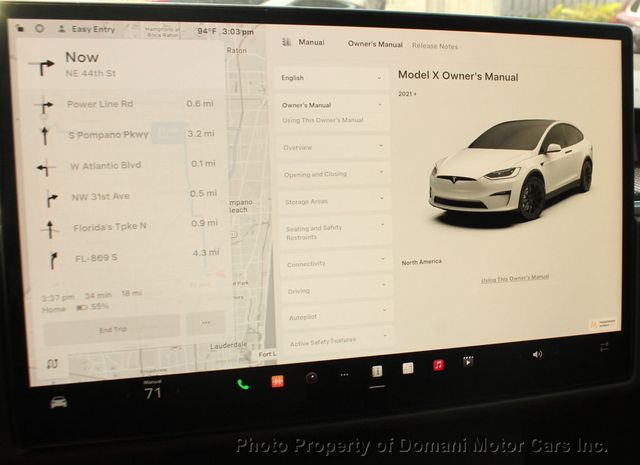This screenshot has width=640, height=465.
Task: Tap the Manual 71 cabin temperature
Action: 153,389
